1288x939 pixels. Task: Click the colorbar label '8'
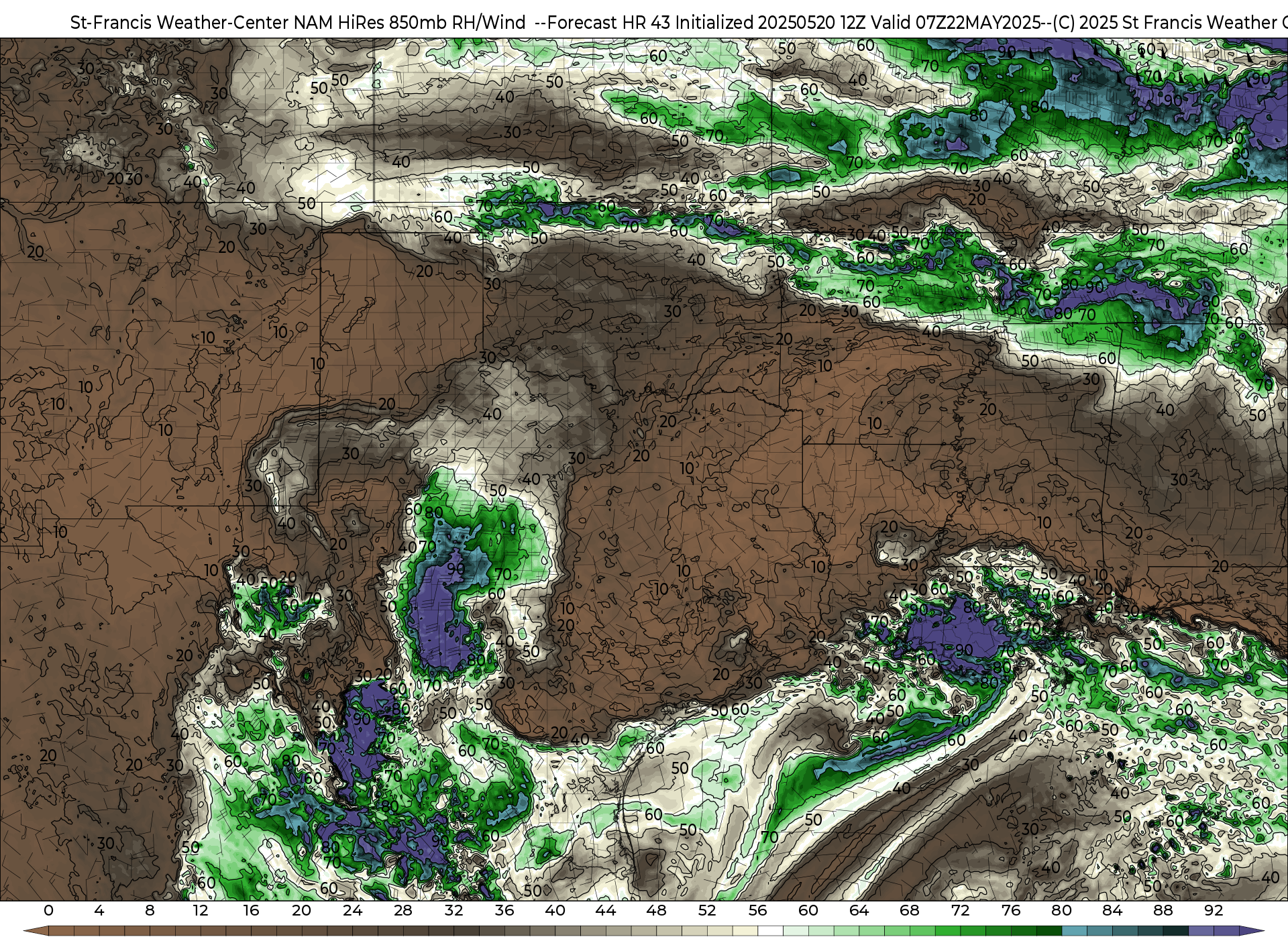pyautogui.click(x=150, y=910)
